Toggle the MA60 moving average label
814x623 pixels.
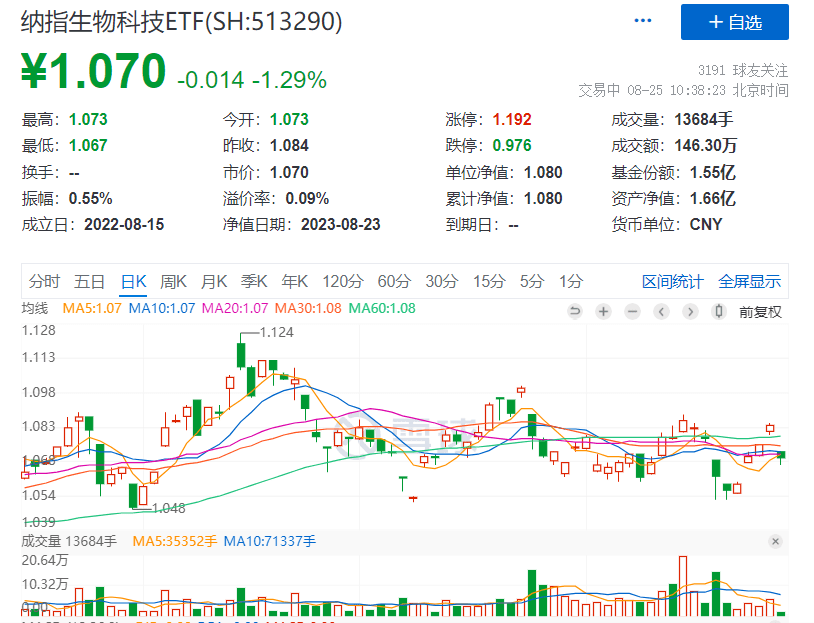pos(381,308)
